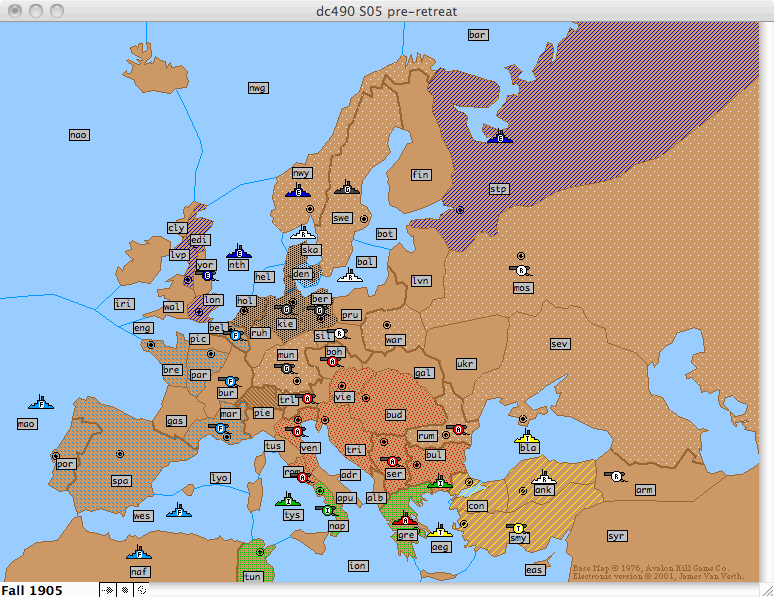
Task: Select the Turkish army in Smyrna
Action: (x=519, y=527)
